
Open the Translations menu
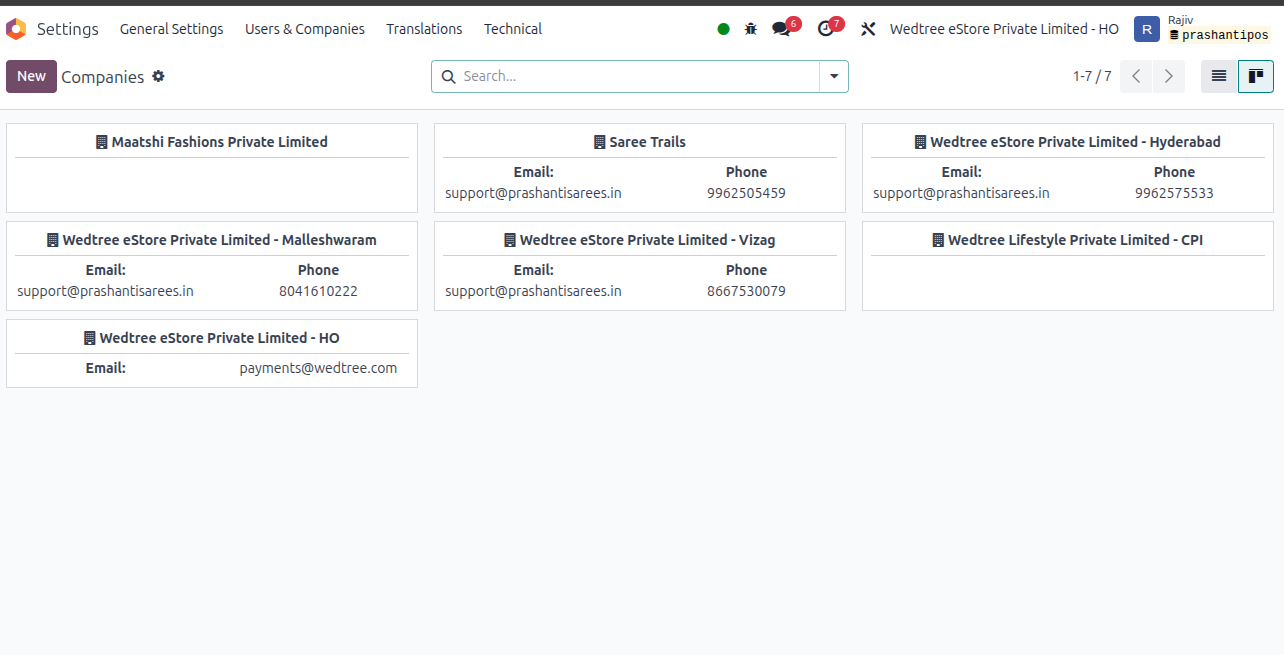click(424, 29)
